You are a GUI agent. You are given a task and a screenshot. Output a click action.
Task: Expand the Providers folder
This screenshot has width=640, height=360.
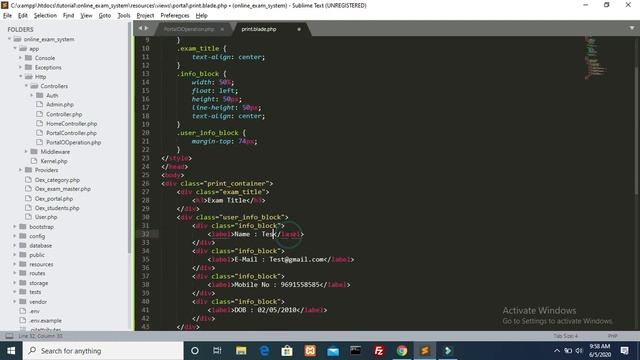[x=20, y=170]
